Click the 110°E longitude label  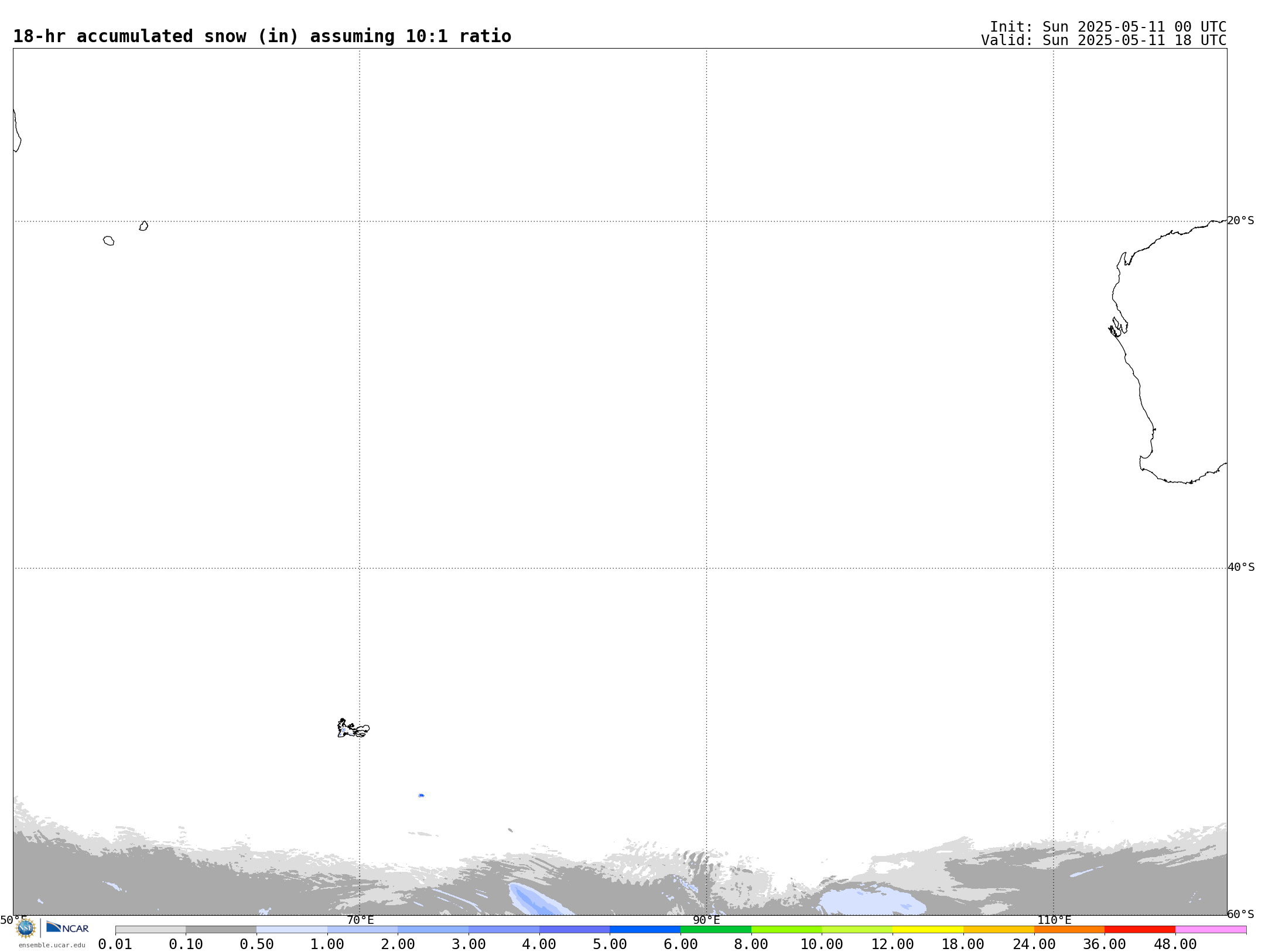1054,920
